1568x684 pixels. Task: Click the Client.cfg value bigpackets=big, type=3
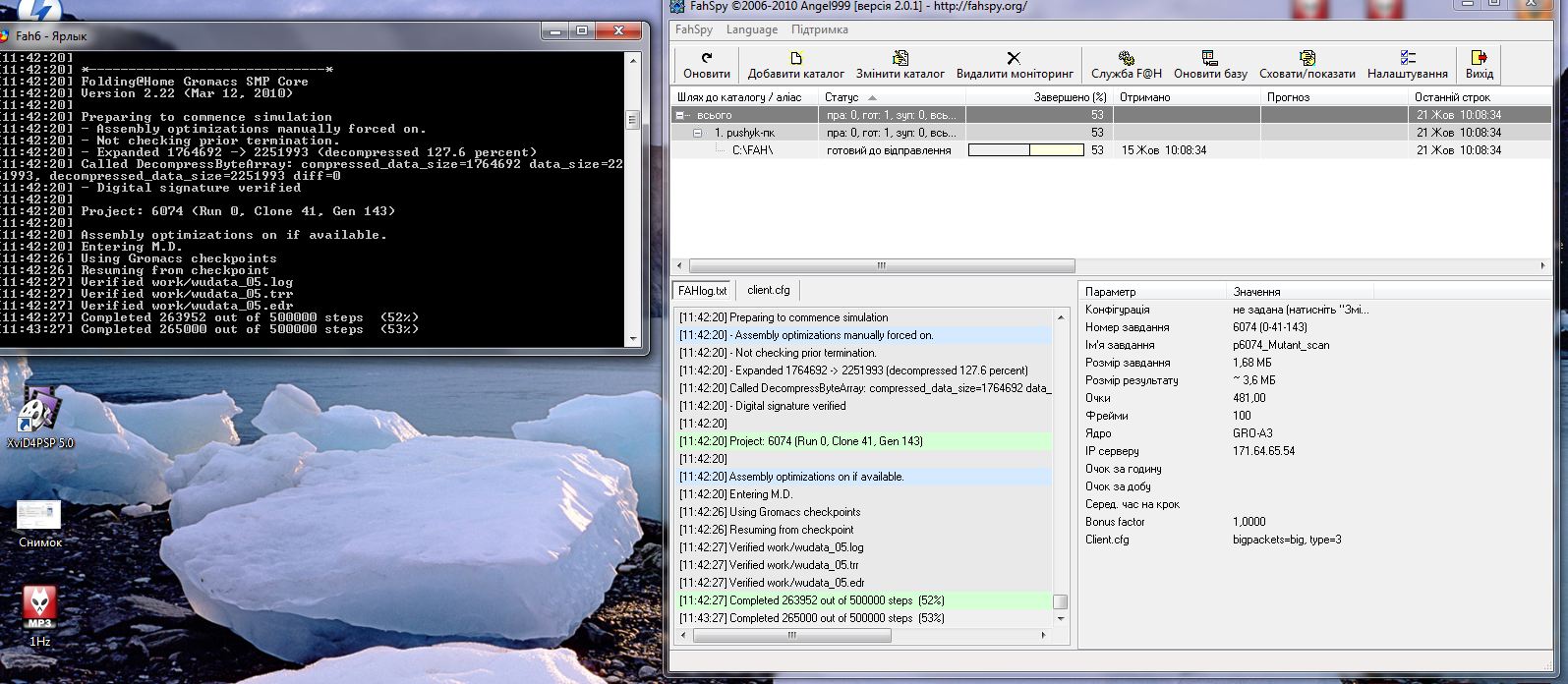coord(1287,540)
